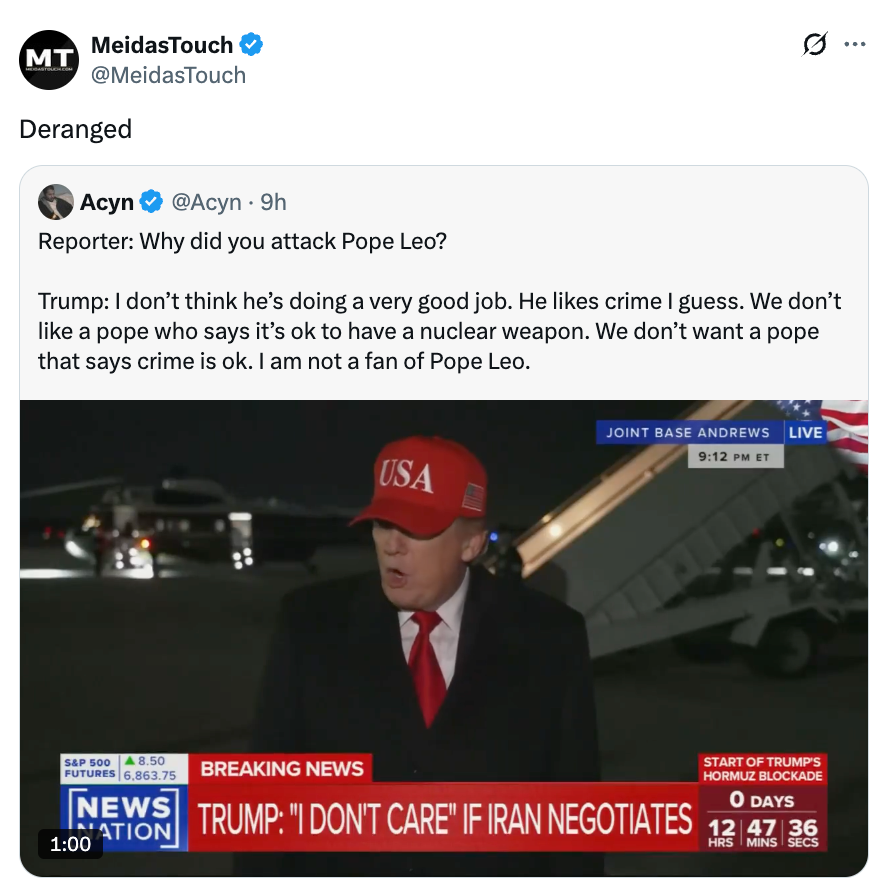Click the 1:00 video duration badge
The image size is (884, 892).
pyautogui.click(x=70, y=844)
